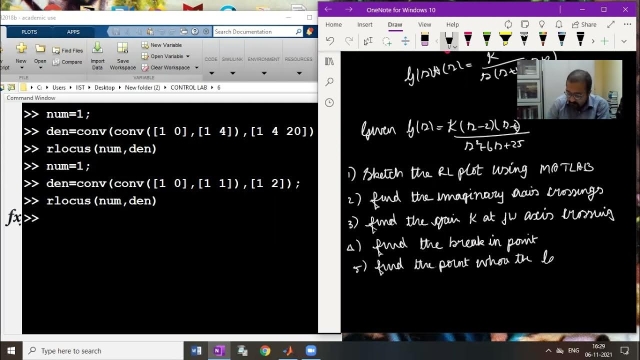Image resolution: width=640 pixels, height=360 pixels.
Task: Select CONTROL LAB in the path bar
Action: [189, 88]
